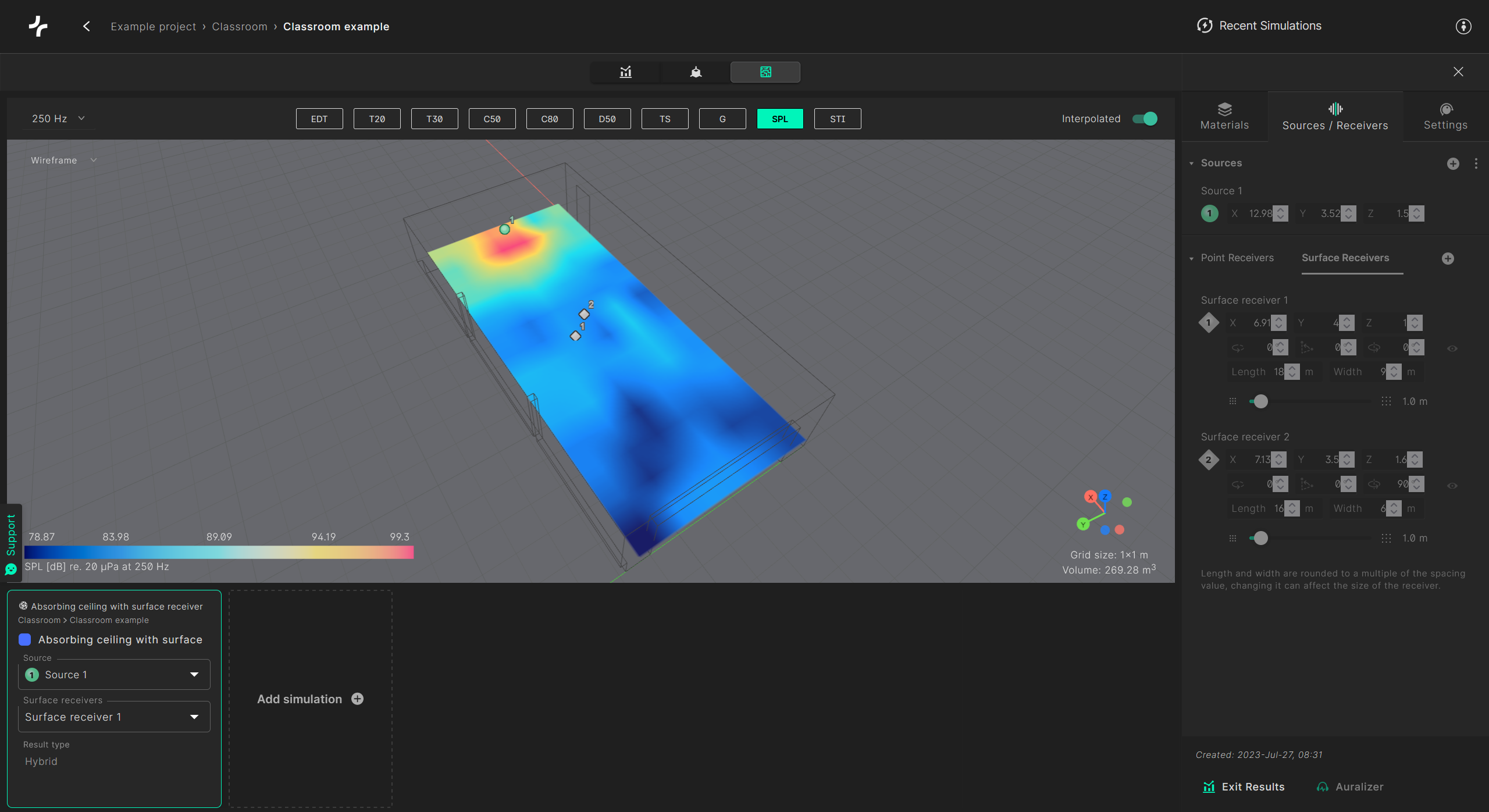Click the Treble logo icon
The image size is (1489, 812).
(38, 26)
